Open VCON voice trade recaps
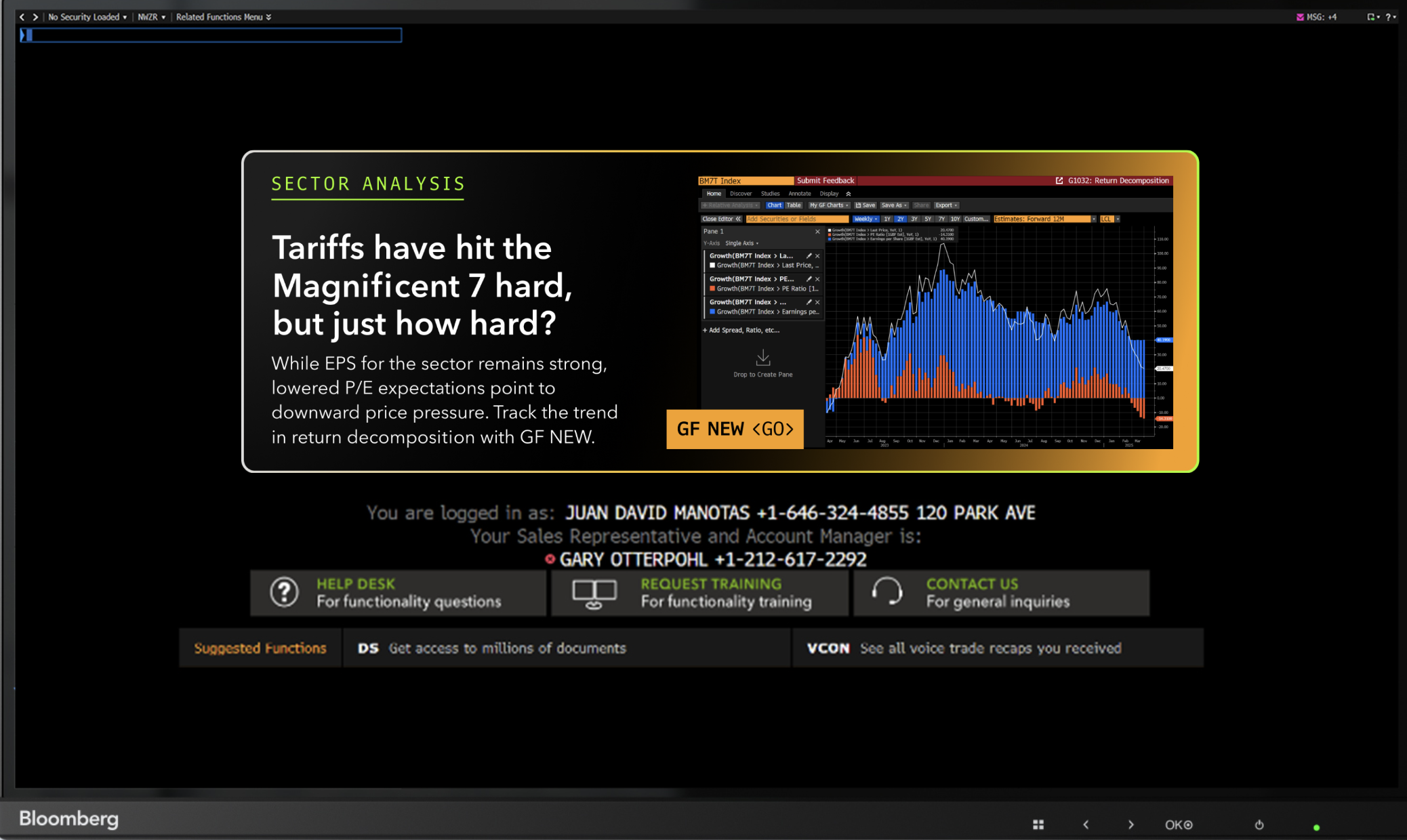The width and height of the screenshot is (1407, 840). pyautogui.click(x=998, y=648)
